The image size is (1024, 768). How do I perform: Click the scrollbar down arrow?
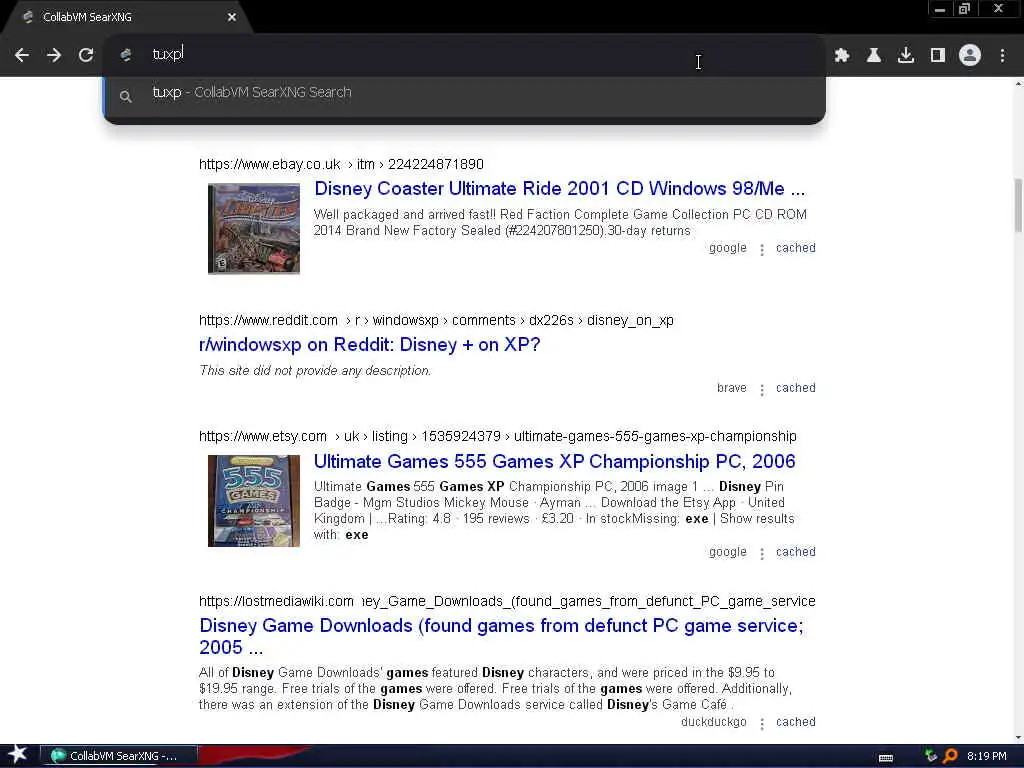click(1018, 738)
